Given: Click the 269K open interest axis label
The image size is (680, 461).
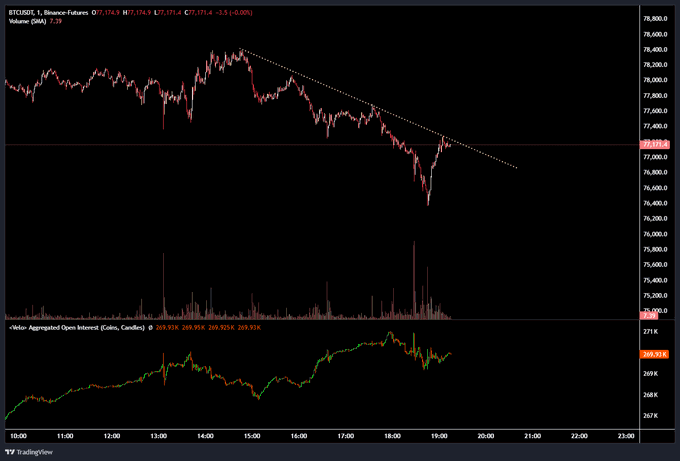Looking at the screenshot, I should (x=651, y=373).
